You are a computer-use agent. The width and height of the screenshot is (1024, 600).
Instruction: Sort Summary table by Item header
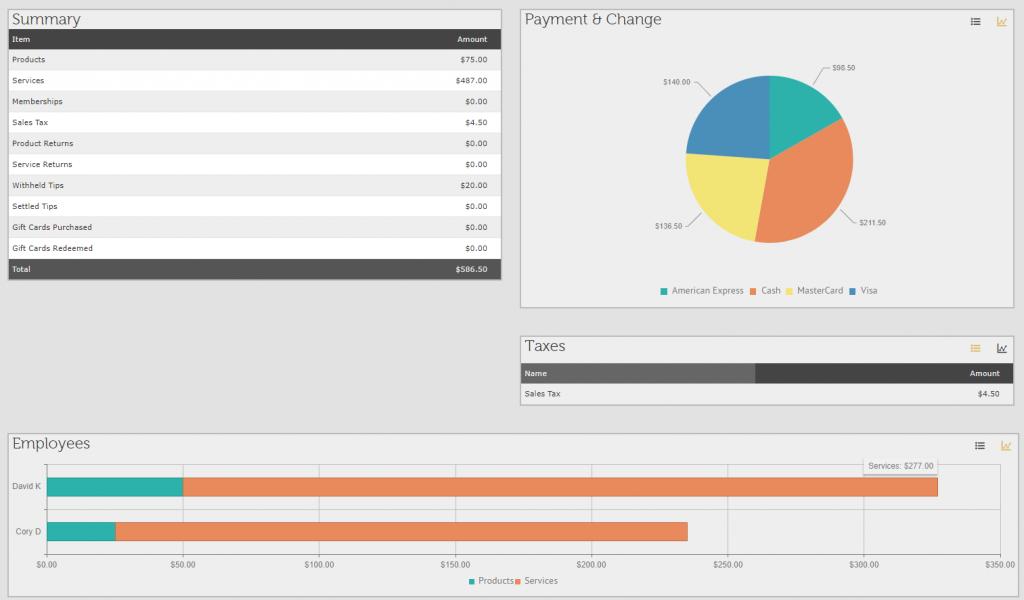point(21,39)
